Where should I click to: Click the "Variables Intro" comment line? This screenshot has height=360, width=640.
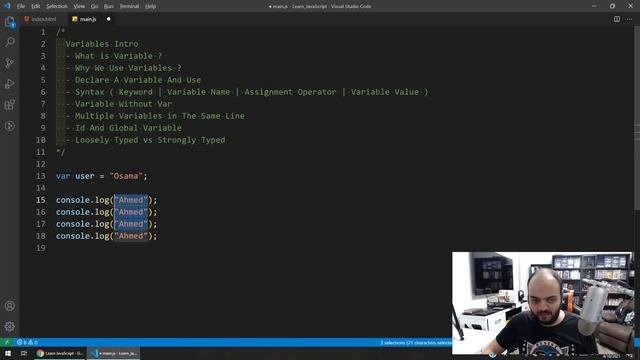coord(102,44)
